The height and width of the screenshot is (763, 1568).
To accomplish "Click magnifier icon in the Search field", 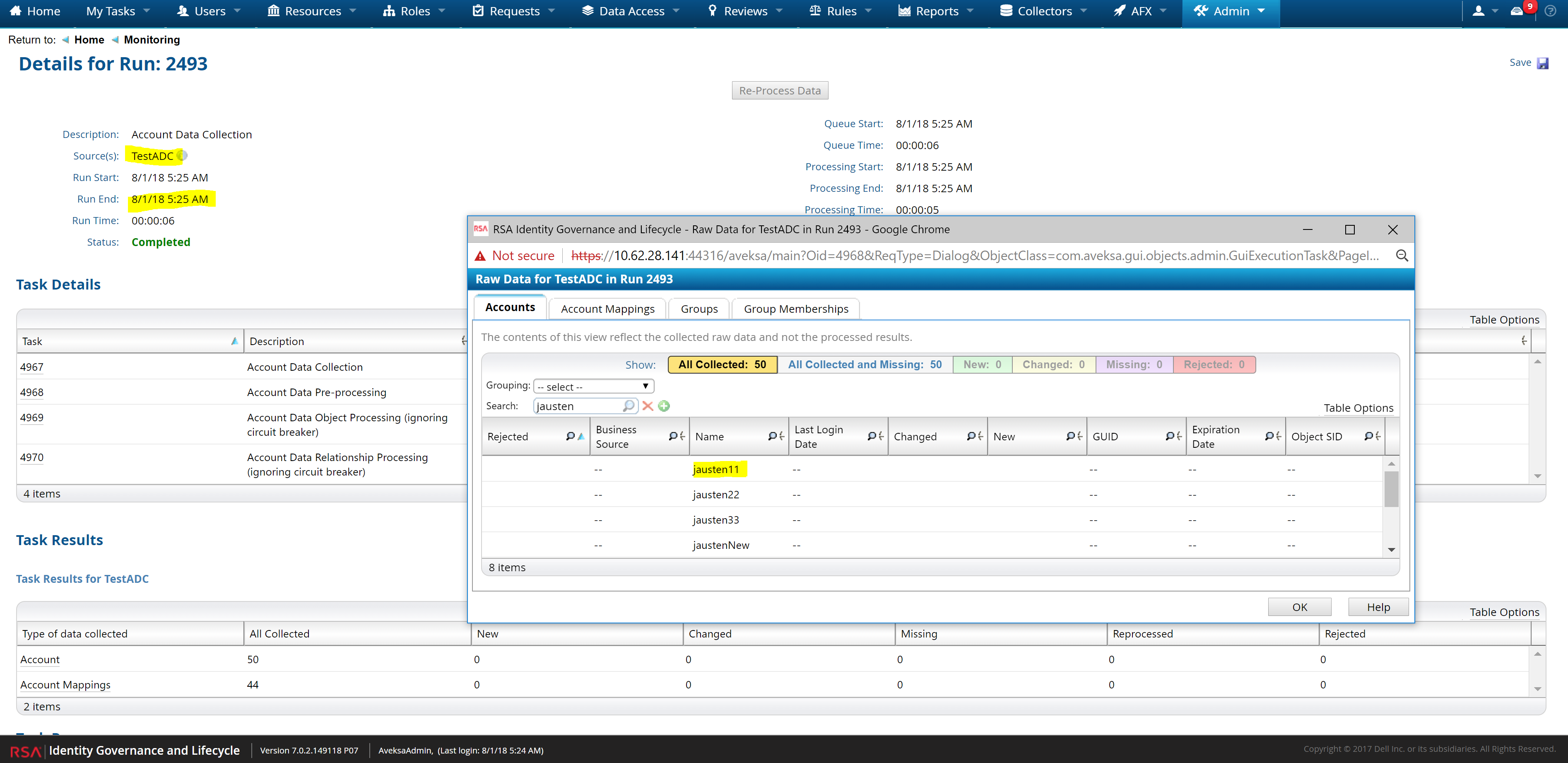I will click(628, 406).
